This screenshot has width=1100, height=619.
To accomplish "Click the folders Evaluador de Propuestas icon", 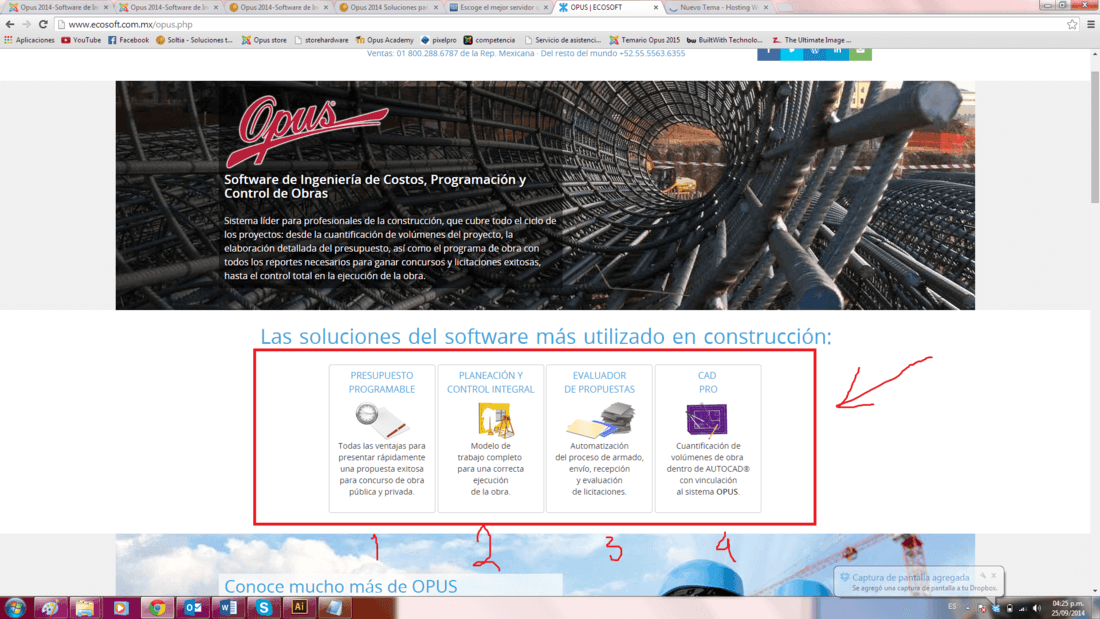I will tap(601, 420).
